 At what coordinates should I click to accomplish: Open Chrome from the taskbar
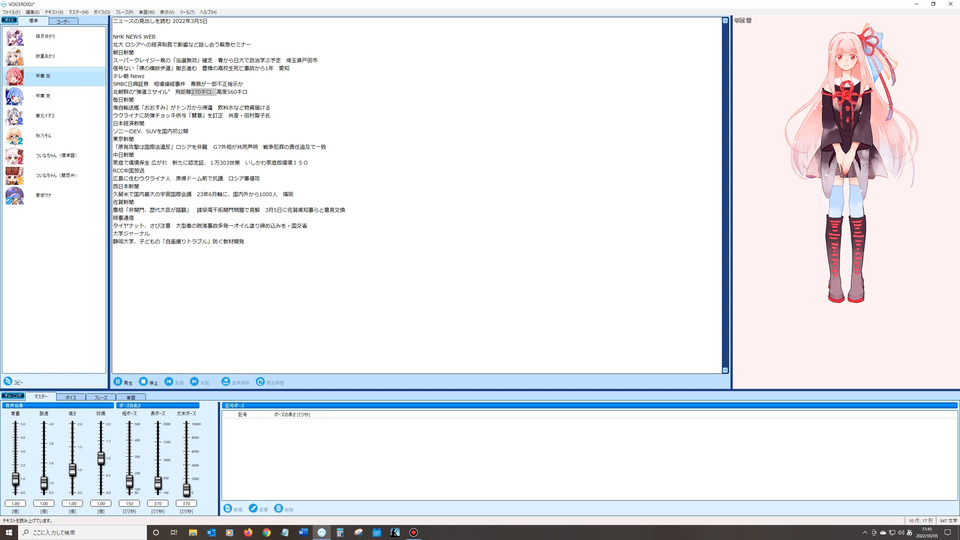266,532
